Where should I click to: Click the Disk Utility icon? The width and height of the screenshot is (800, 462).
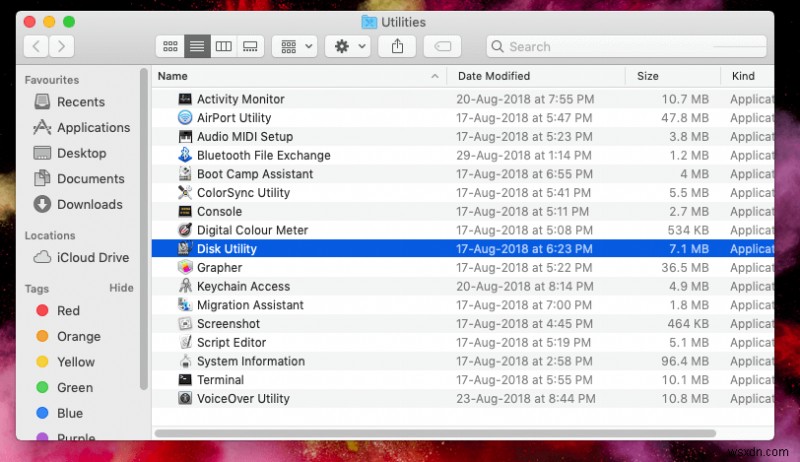(x=185, y=249)
